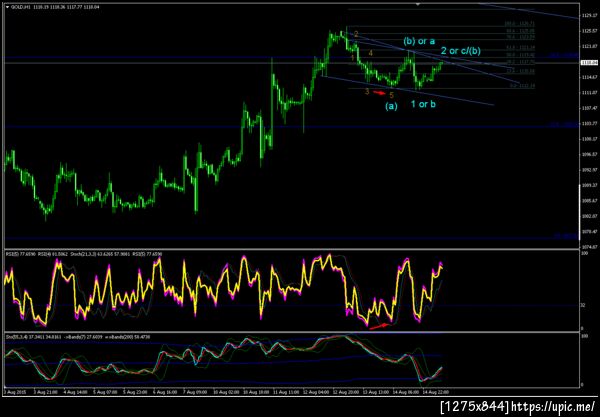
Task: Click the 1125.57 price scale label
Action: pyautogui.click(x=590, y=31)
